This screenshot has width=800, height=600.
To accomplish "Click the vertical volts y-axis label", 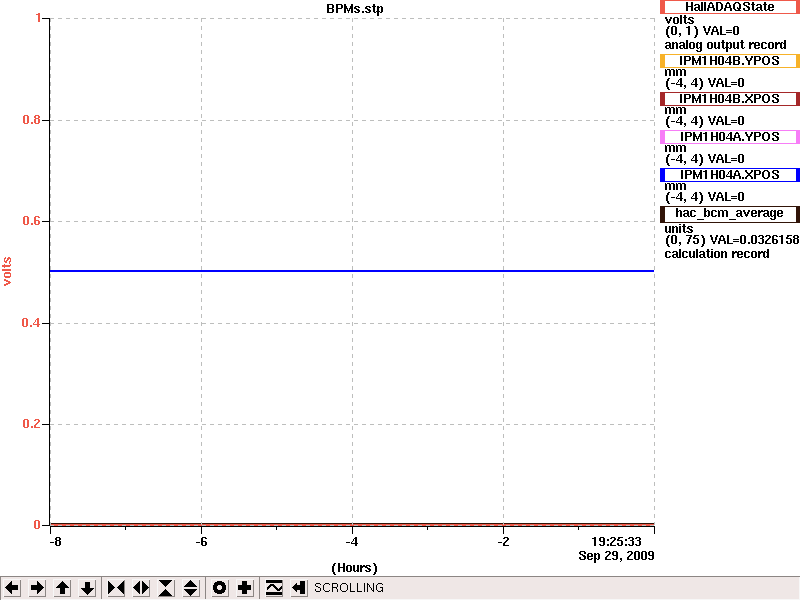I will coord(7,271).
